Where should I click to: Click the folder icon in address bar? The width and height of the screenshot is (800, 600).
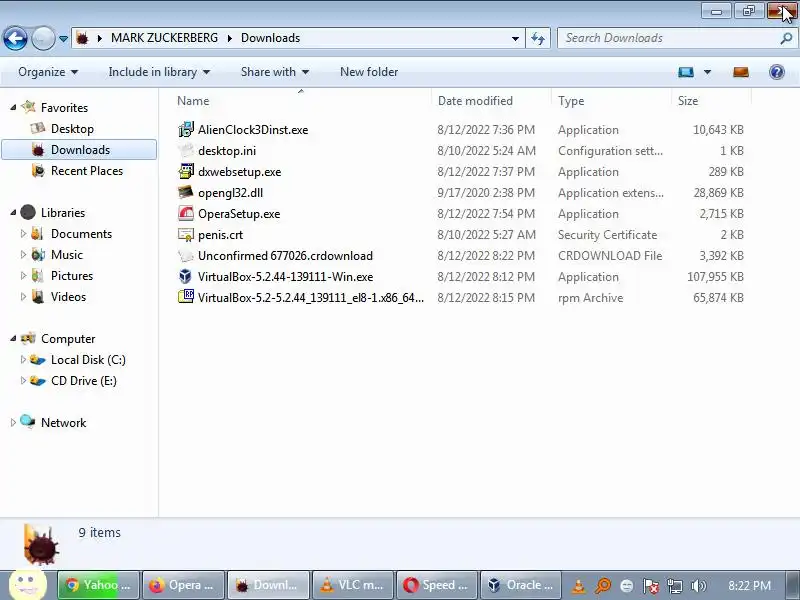tap(82, 38)
